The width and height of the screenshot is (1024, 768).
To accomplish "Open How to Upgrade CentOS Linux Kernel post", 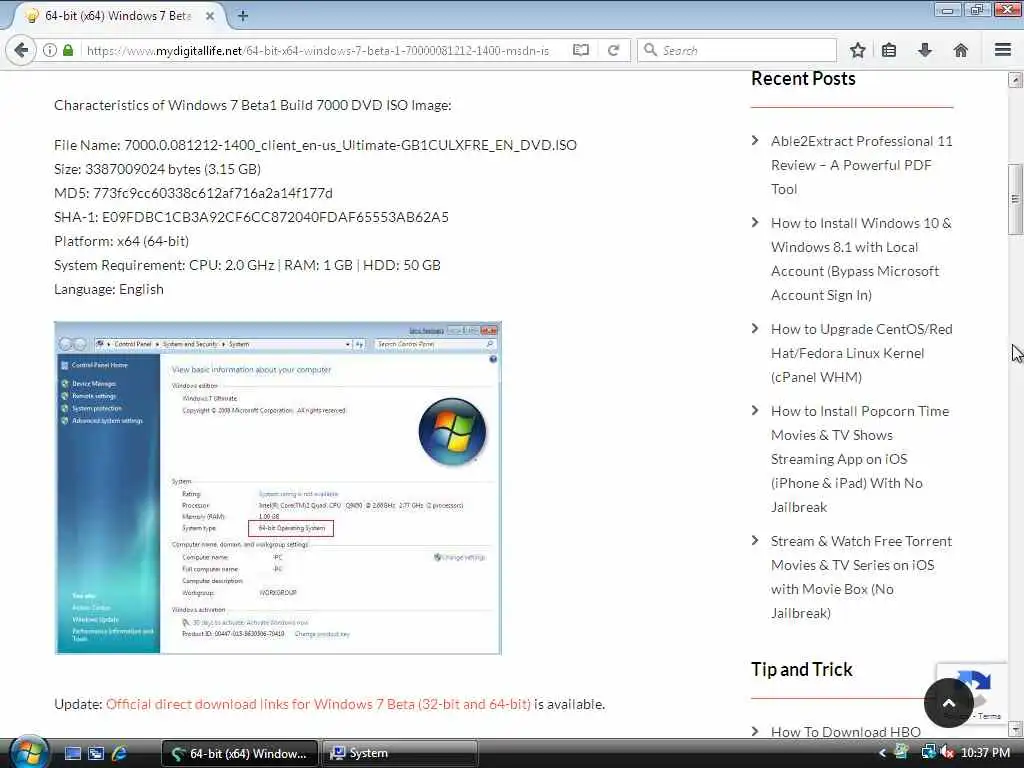I will [x=861, y=353].
